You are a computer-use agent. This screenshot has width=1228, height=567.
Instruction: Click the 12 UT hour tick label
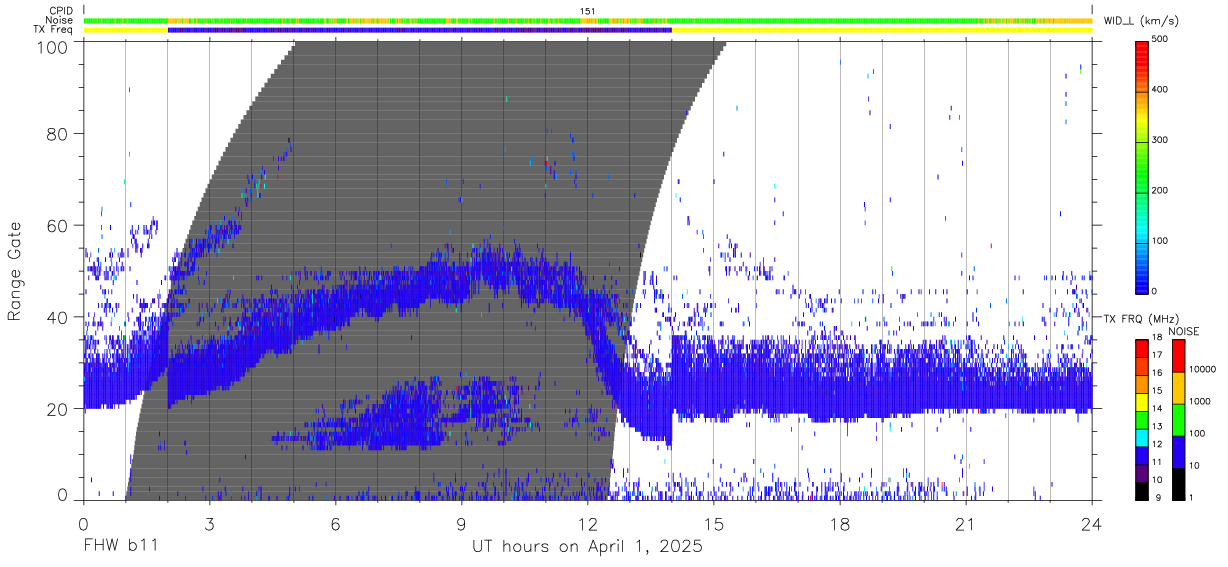(x=587, y=523)
